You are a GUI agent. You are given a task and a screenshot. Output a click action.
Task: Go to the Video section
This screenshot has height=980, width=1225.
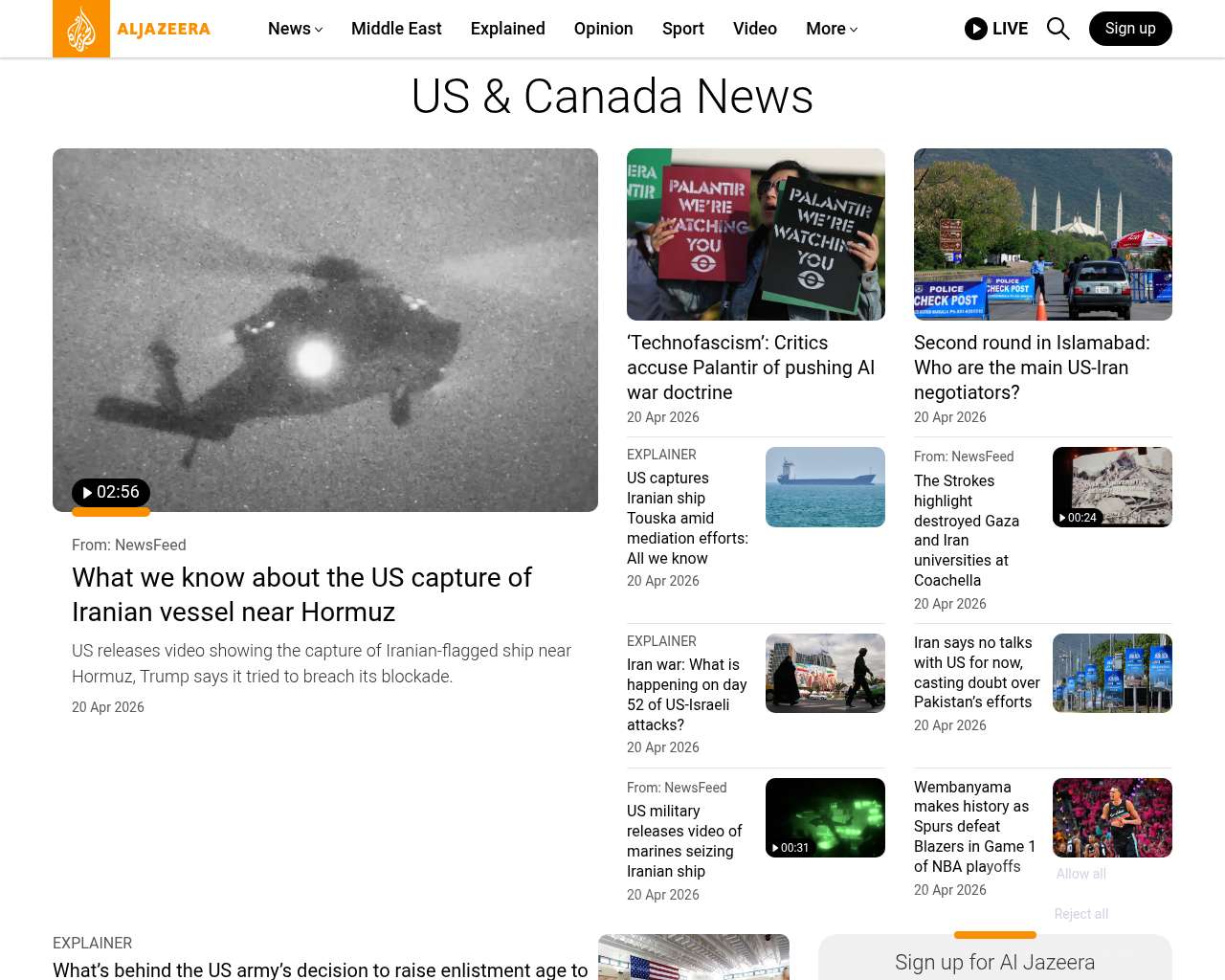[755, 29]
